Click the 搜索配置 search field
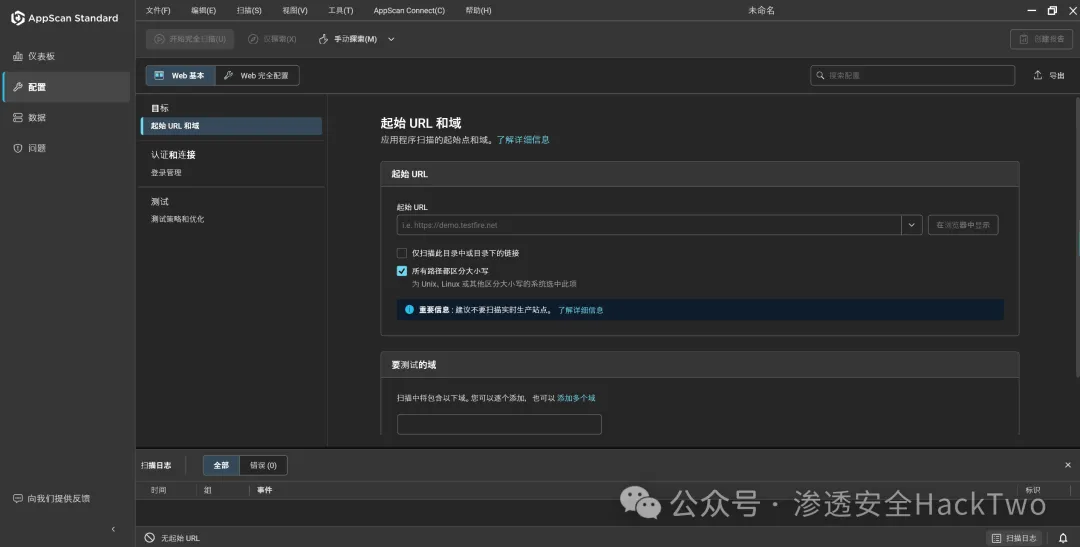Image resolution: width=1080 pixels, height=547 pixels. coord(912,75)
